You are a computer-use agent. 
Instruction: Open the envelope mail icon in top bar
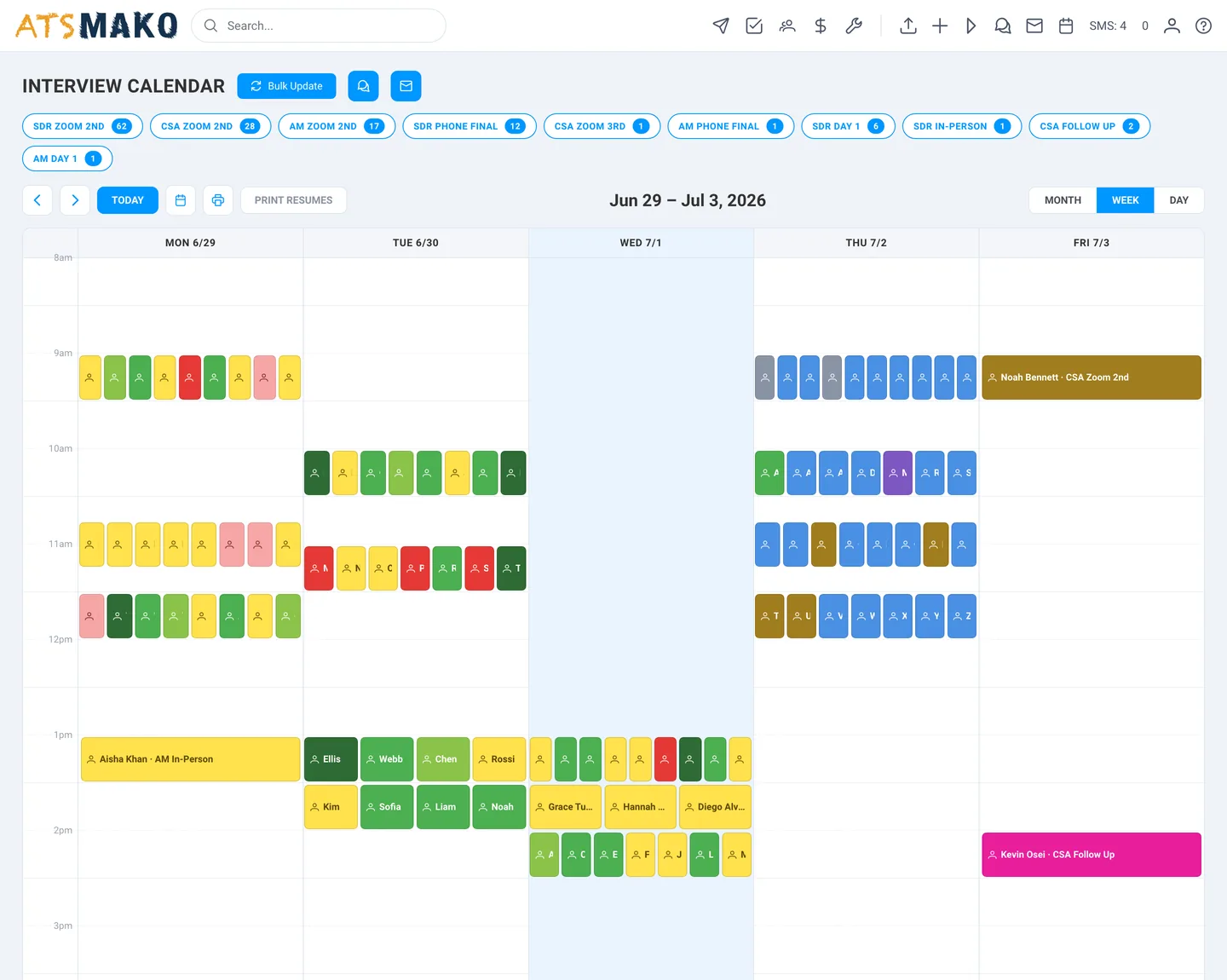[1034, 26]
